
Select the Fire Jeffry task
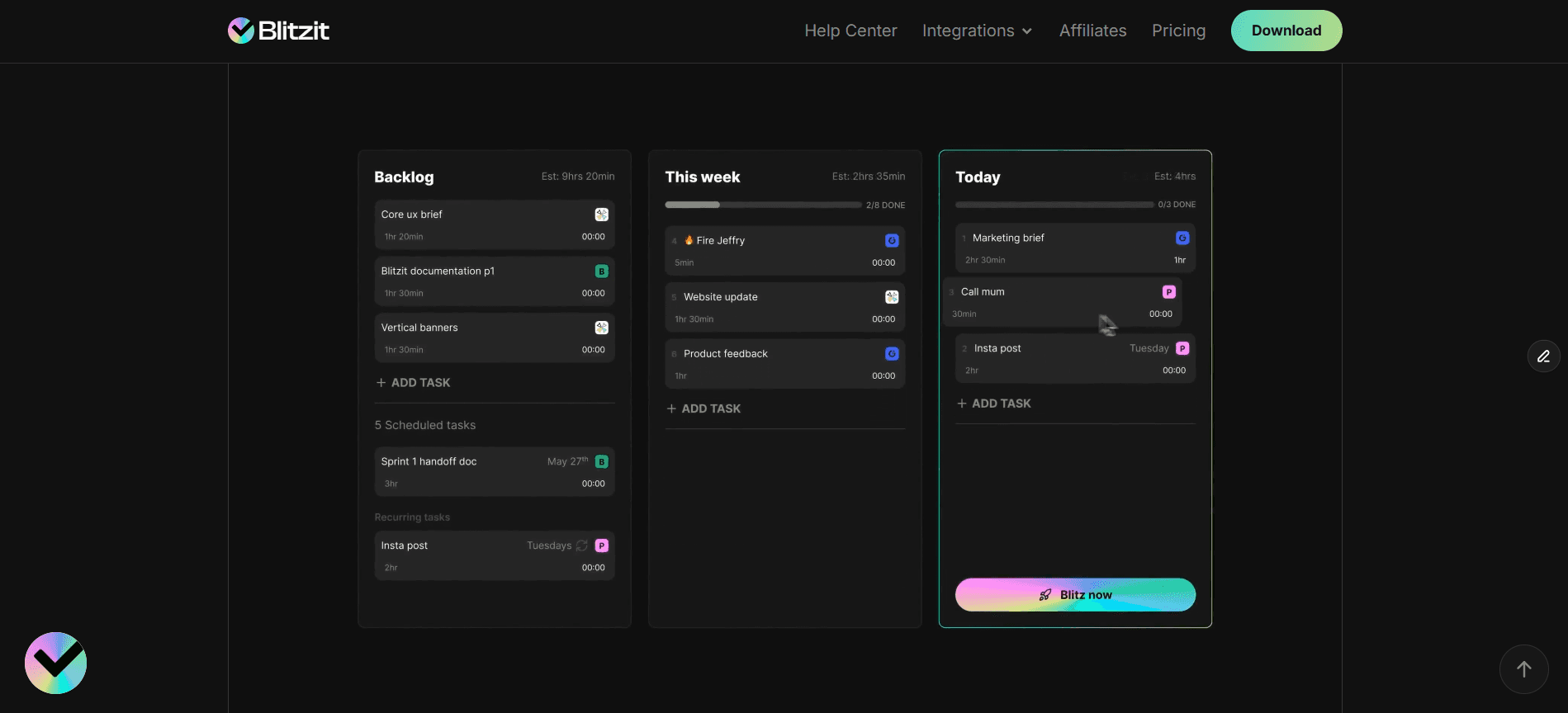(x=785, y=251)
